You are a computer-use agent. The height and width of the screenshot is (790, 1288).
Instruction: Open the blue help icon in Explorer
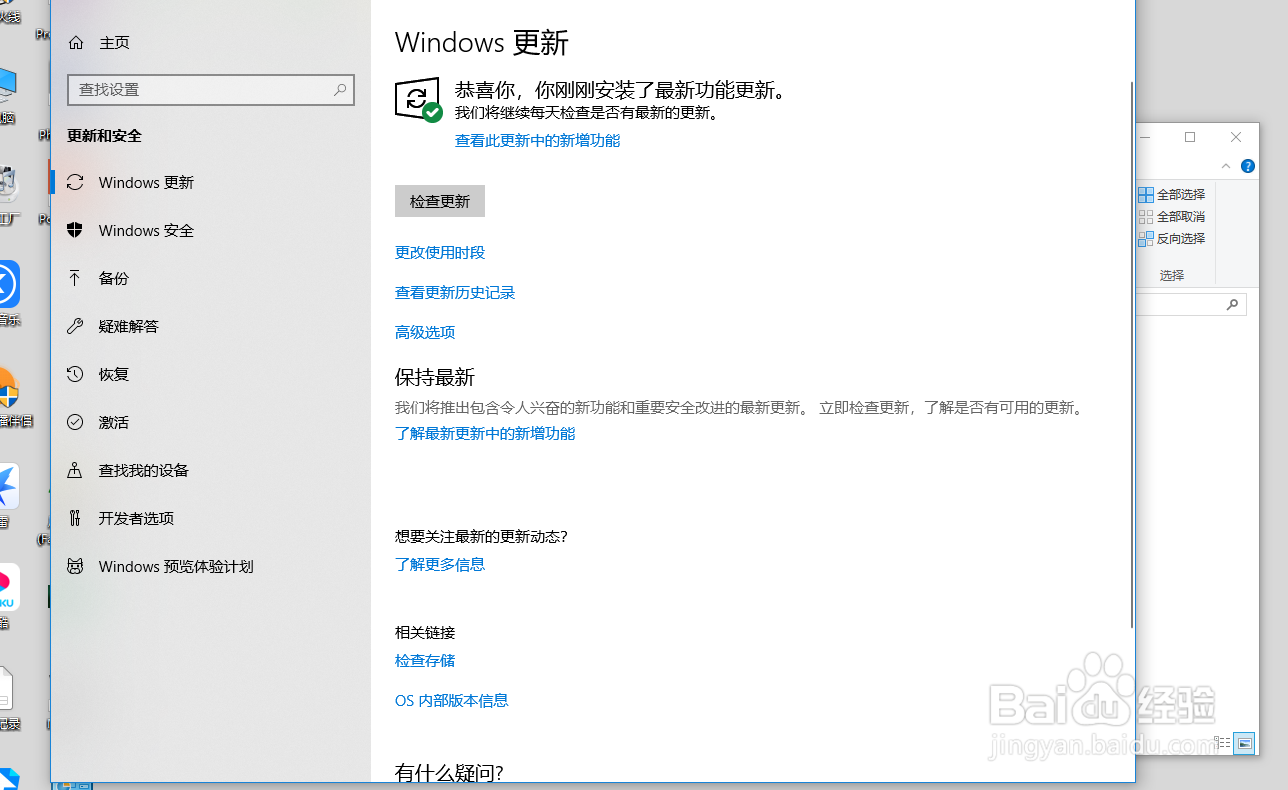(x=1247, y=166)
